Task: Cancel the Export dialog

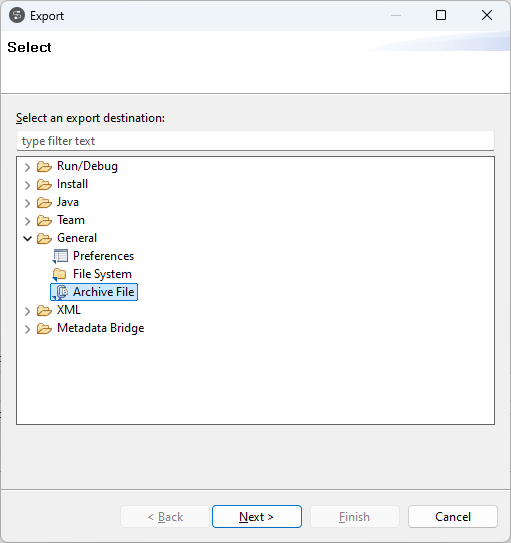Action: 453,516
